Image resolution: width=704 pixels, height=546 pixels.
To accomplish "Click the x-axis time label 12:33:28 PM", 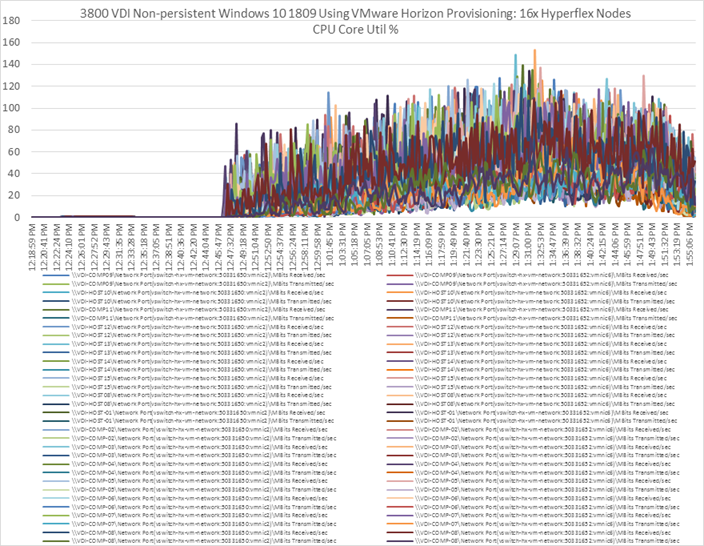I will [x=132, y=245].
